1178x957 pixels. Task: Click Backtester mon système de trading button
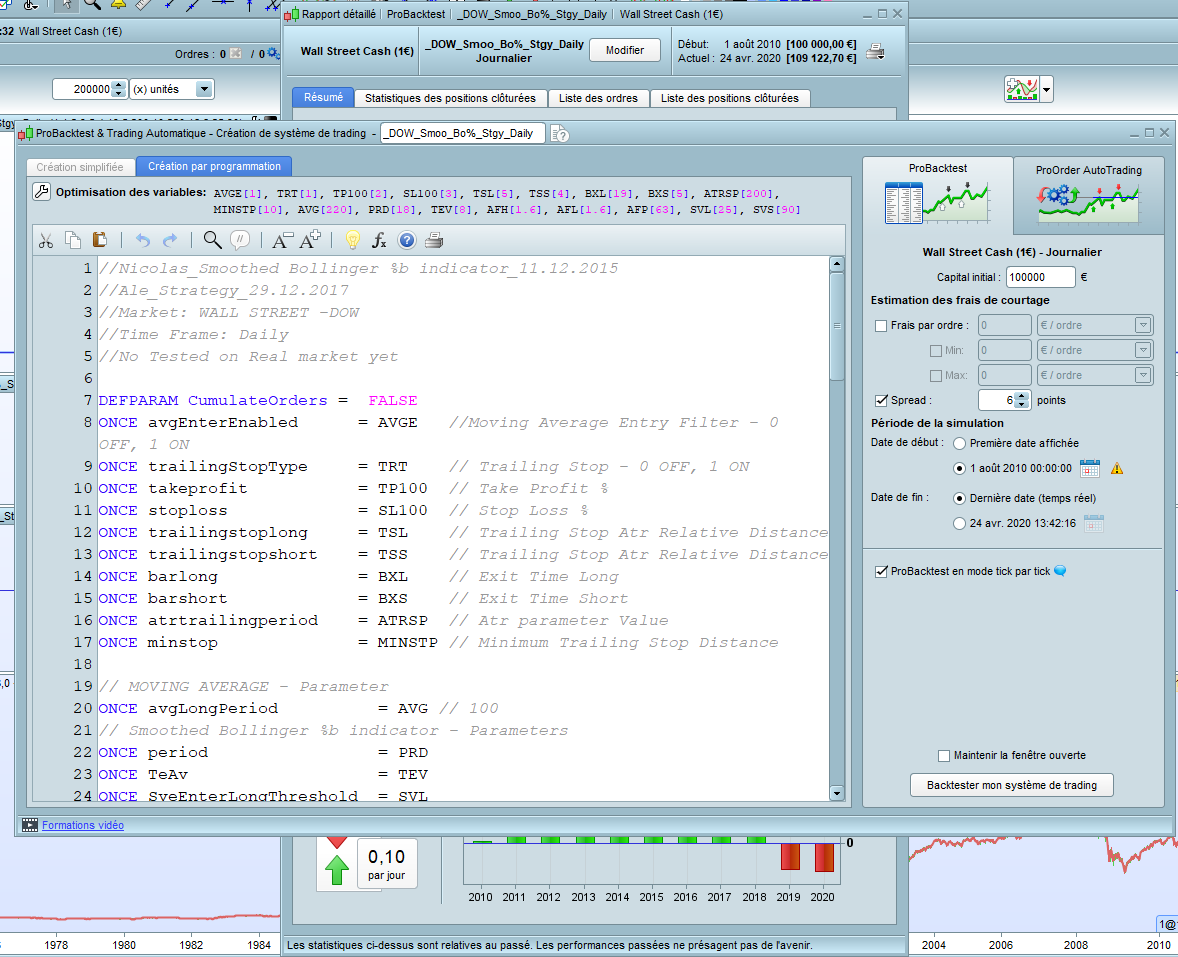coord(1011,785)
